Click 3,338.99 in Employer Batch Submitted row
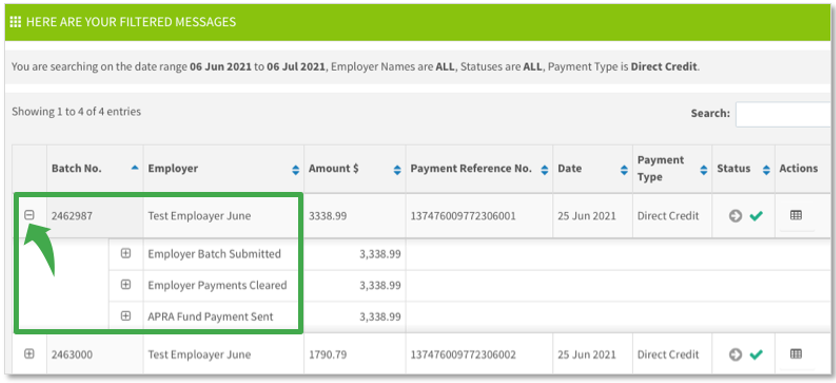 click(380, 254)
